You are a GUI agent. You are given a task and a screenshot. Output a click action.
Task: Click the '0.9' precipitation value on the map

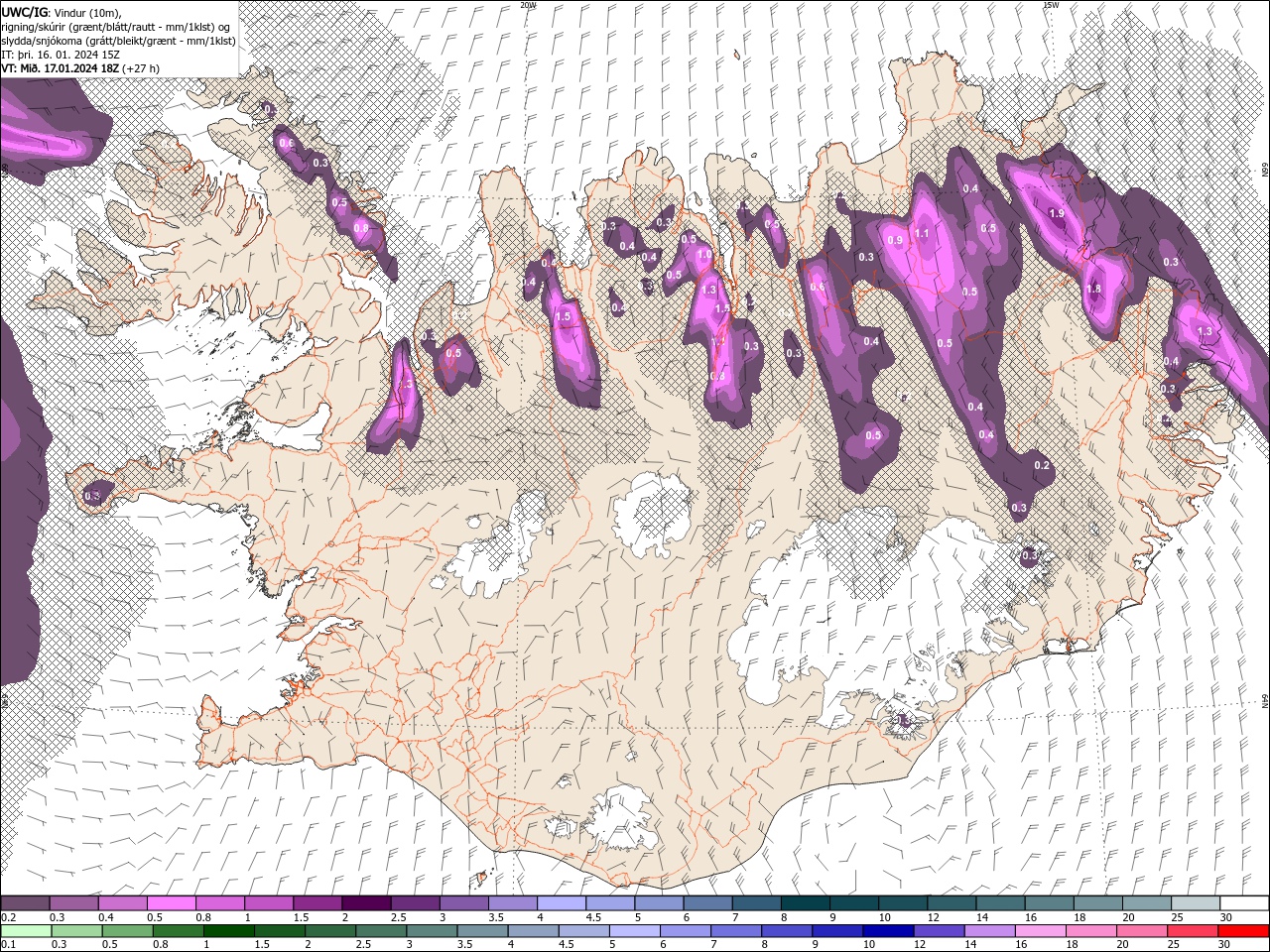[895, 241]
